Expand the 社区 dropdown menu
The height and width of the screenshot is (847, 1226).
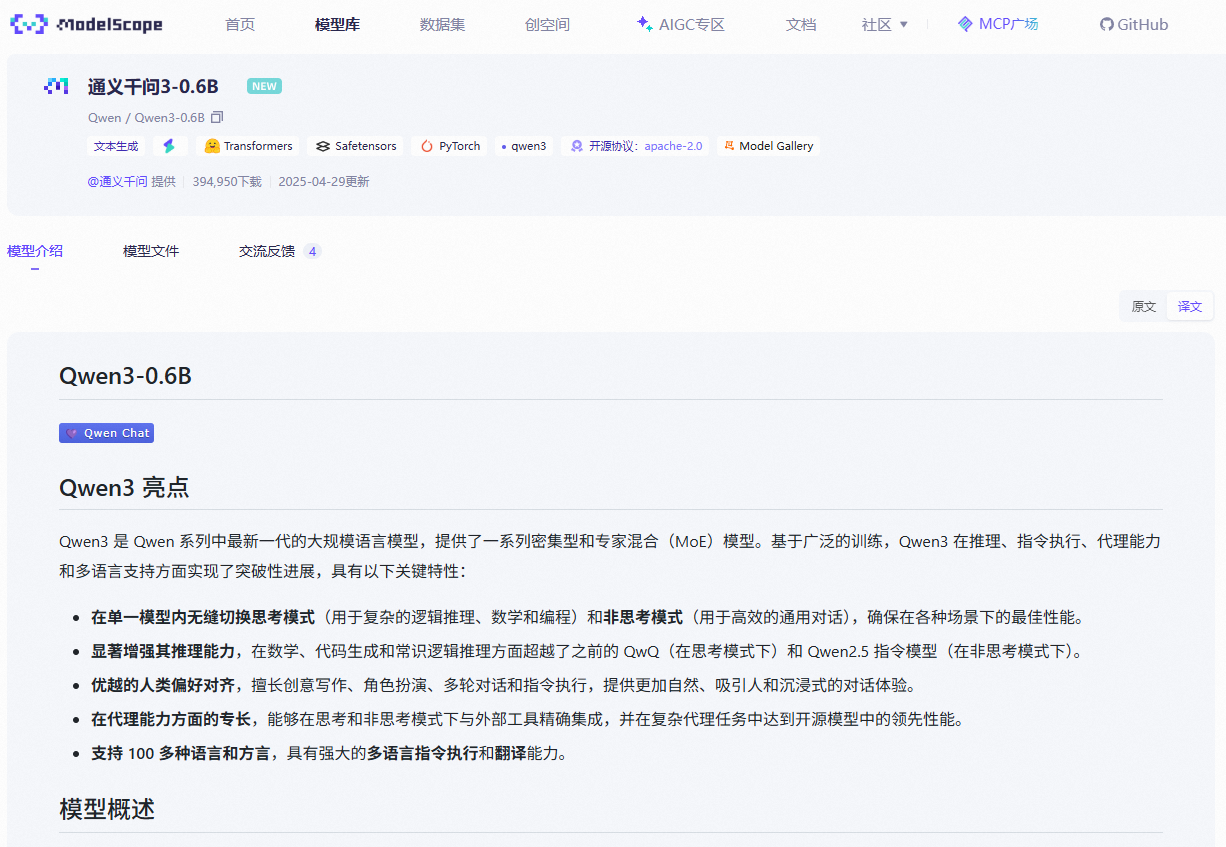(x=884, y=23)
